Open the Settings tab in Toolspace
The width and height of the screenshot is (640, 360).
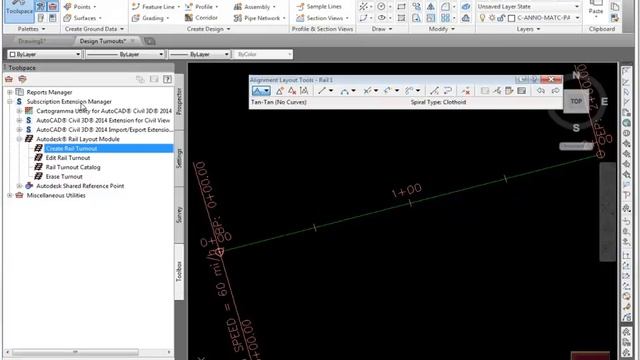point(179,158)
